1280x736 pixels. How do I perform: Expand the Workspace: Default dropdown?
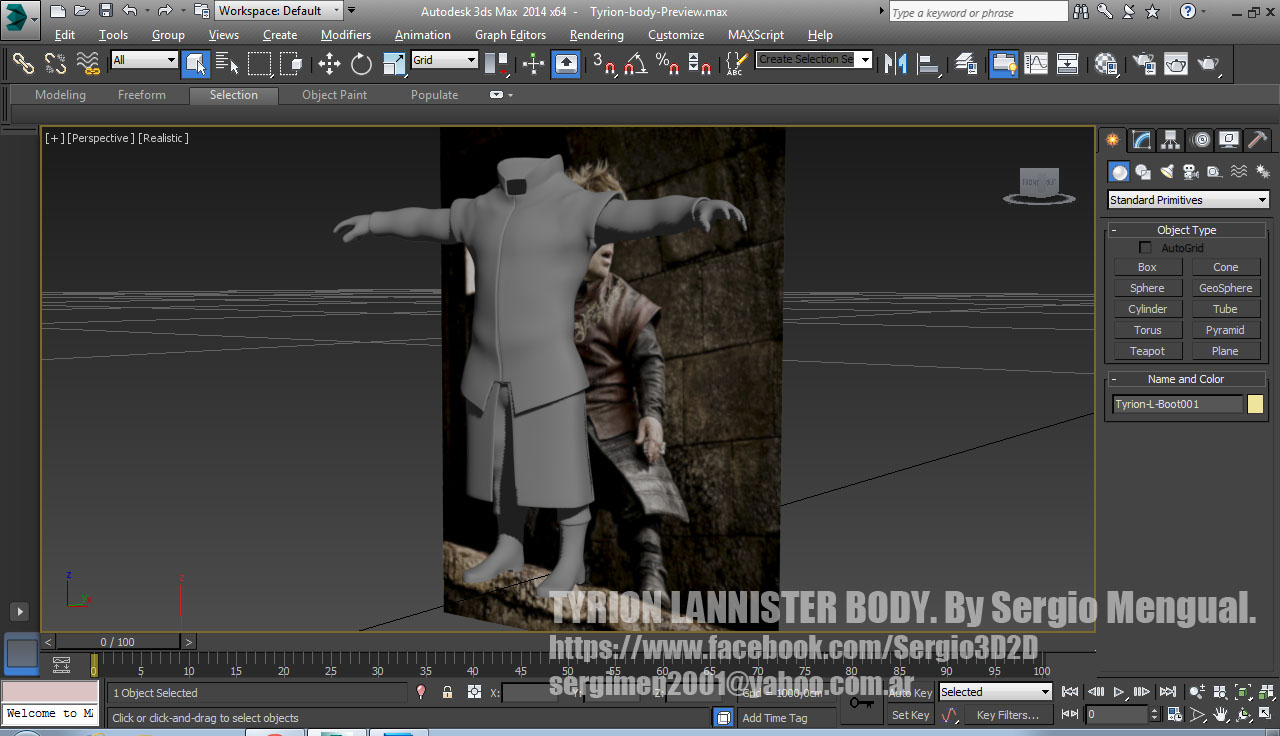pos(279,11)
